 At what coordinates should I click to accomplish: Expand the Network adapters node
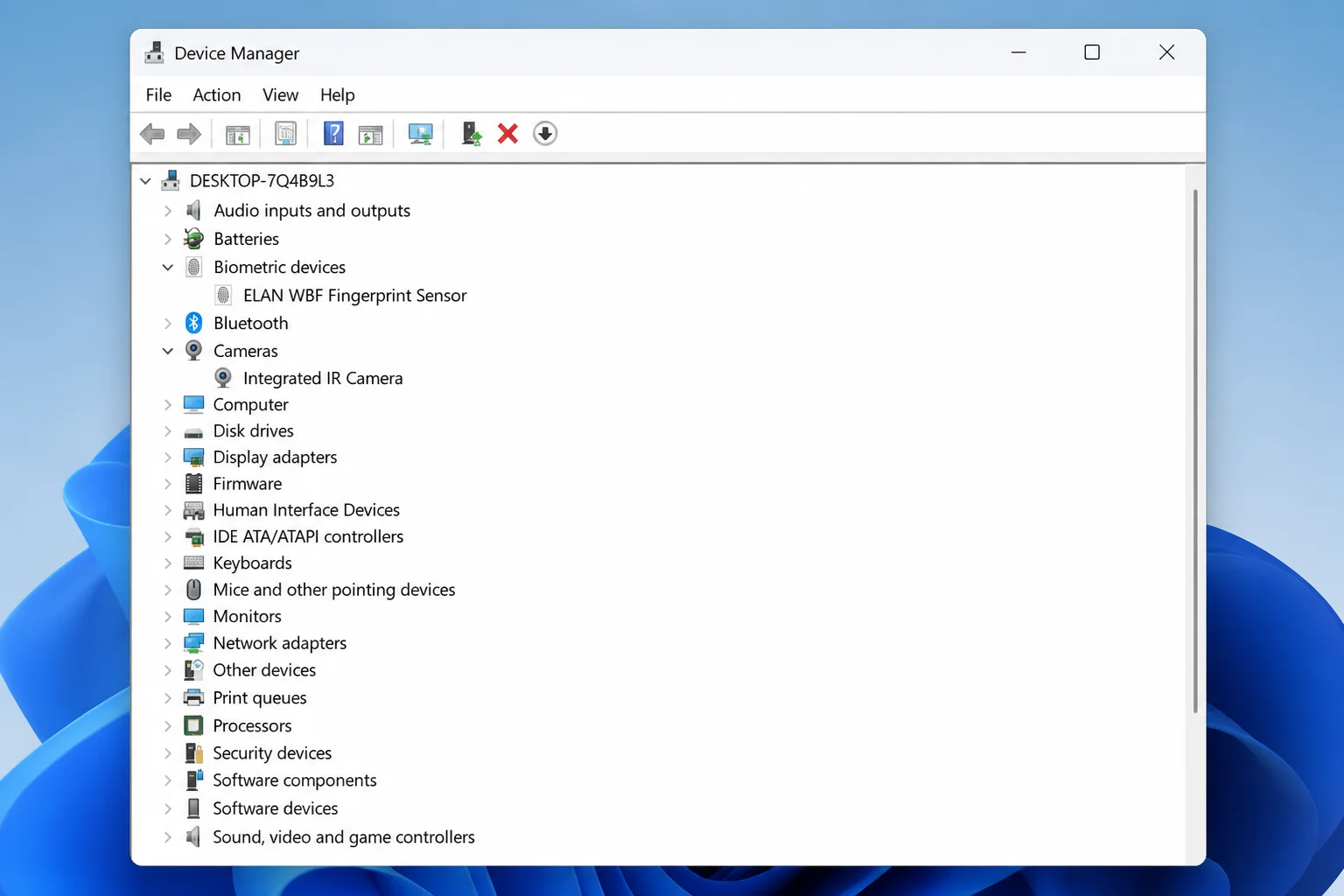point(168,643)
